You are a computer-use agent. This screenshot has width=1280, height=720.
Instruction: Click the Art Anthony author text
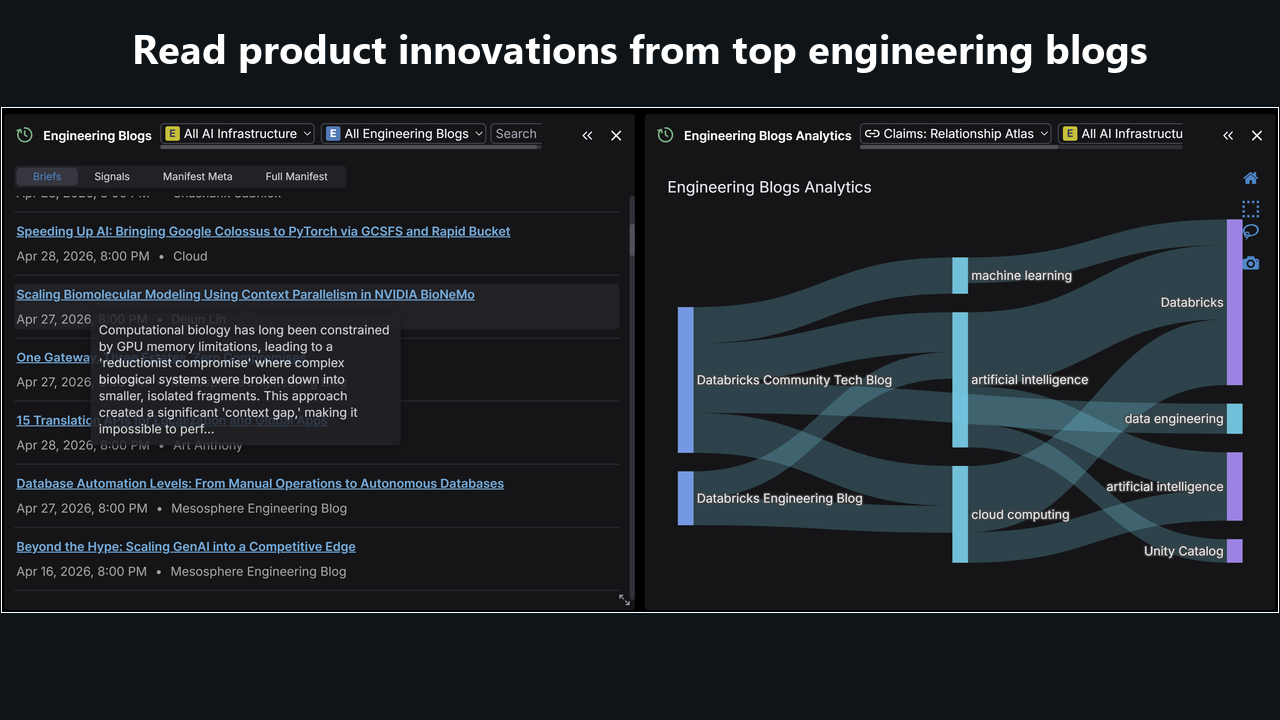[x=208, y=445]
